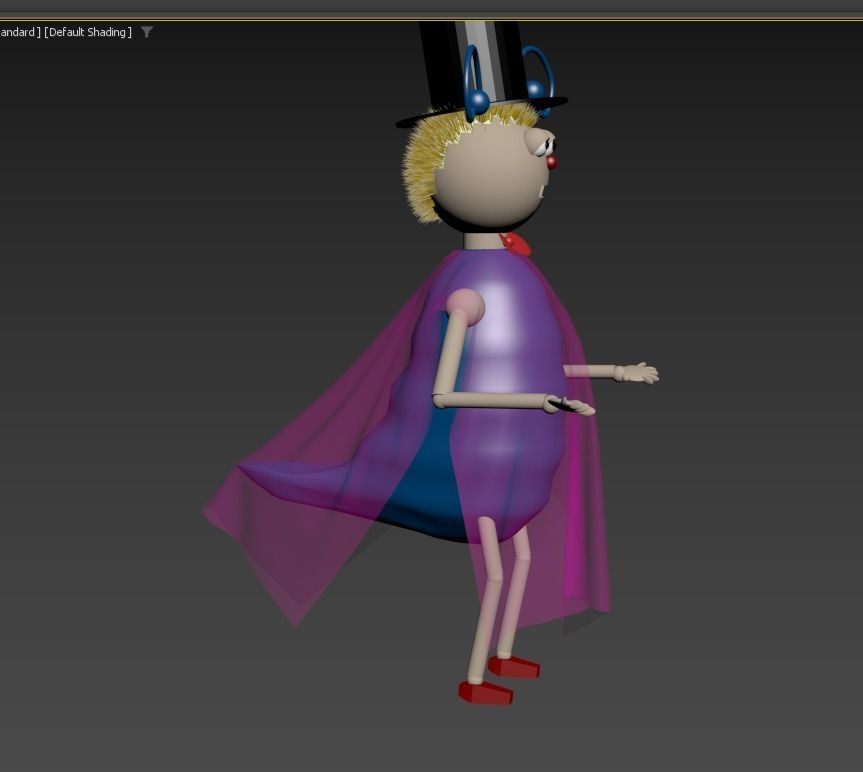Select the lower front red shoe
The image size is (863, 772).
(485, 692)
